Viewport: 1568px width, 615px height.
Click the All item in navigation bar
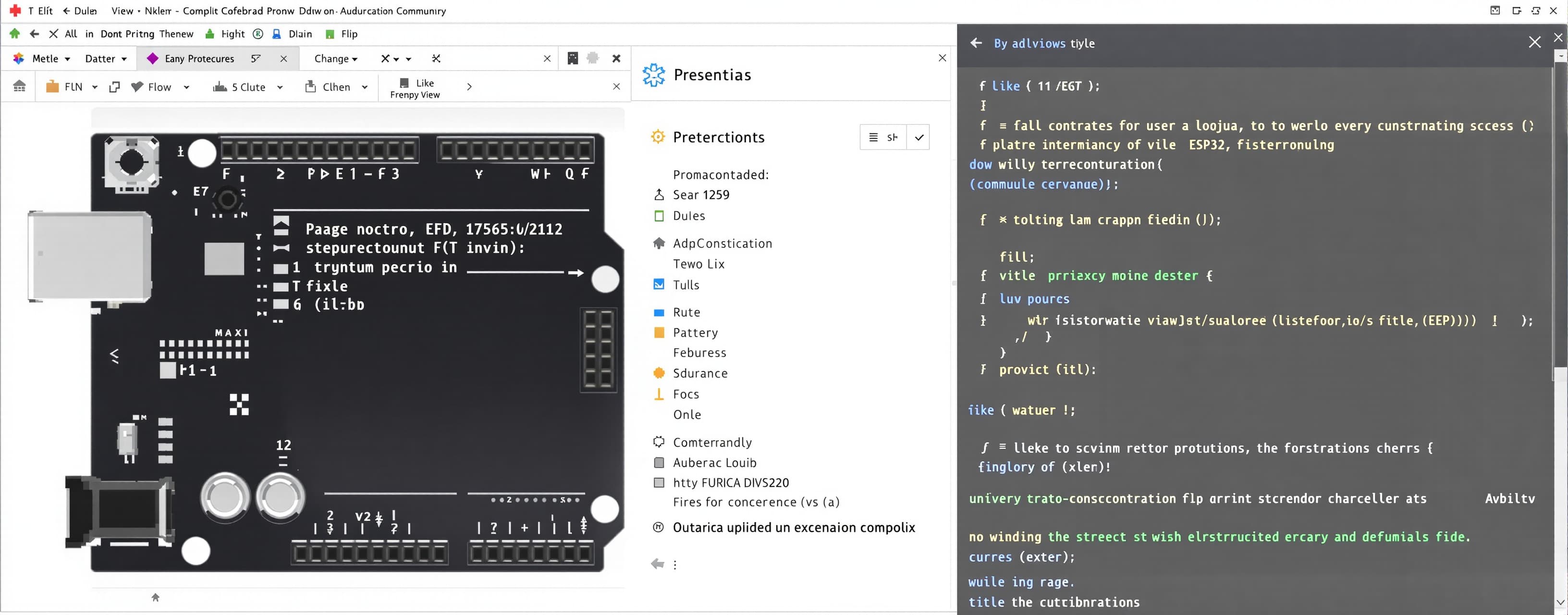coord(71,34)
